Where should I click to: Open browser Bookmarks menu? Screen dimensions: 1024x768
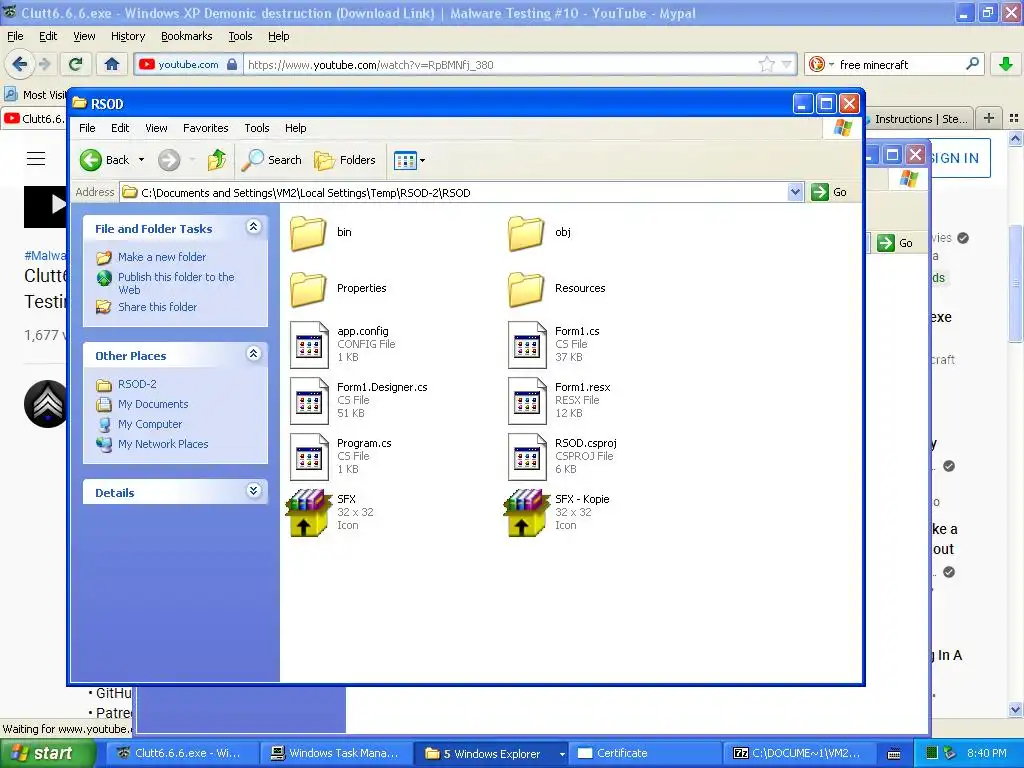tap(186, 36)
